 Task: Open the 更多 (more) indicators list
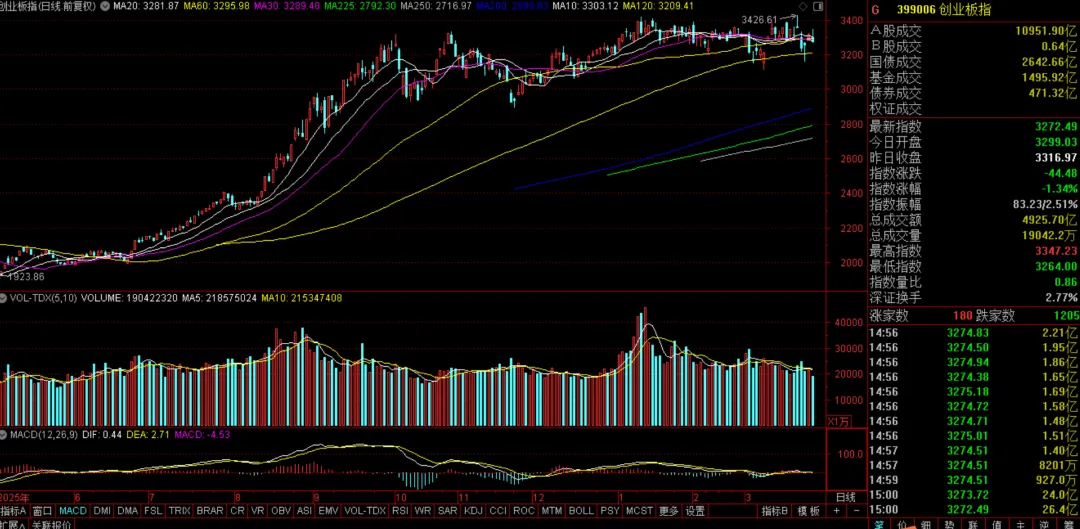click(x=669, y=510)
